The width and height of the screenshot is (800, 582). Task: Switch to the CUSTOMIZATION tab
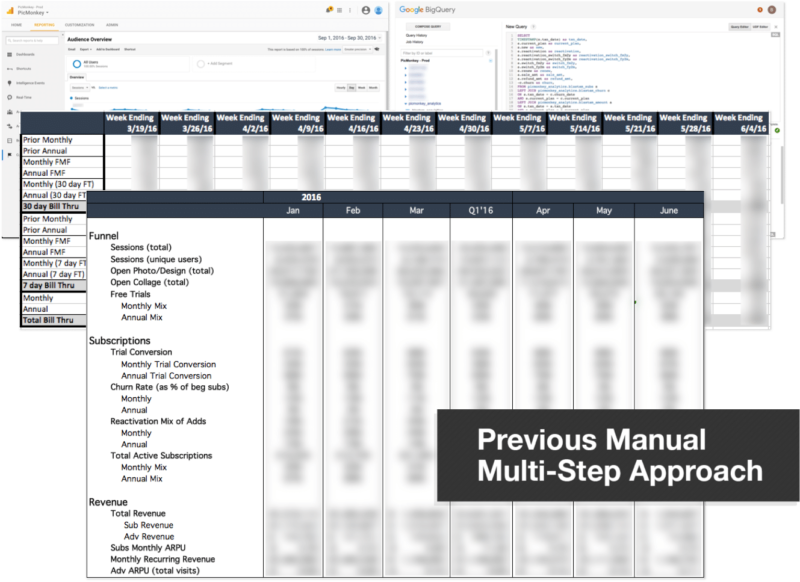80,24
